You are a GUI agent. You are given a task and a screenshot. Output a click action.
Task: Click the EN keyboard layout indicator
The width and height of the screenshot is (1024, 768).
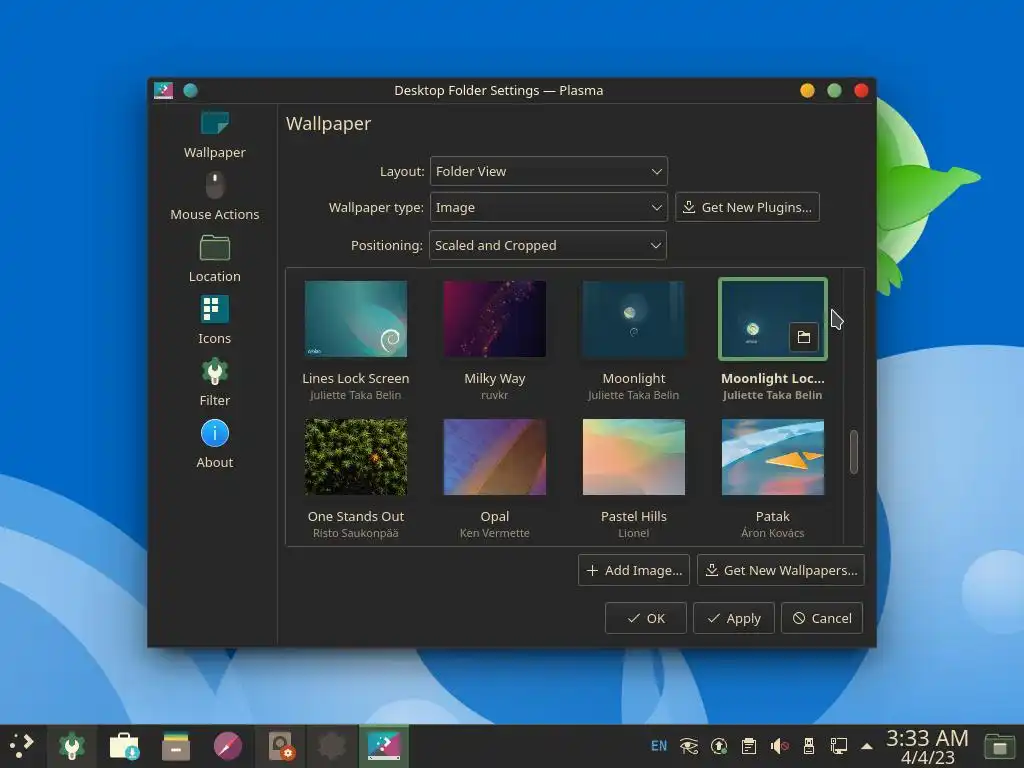[x=659, y=746]
